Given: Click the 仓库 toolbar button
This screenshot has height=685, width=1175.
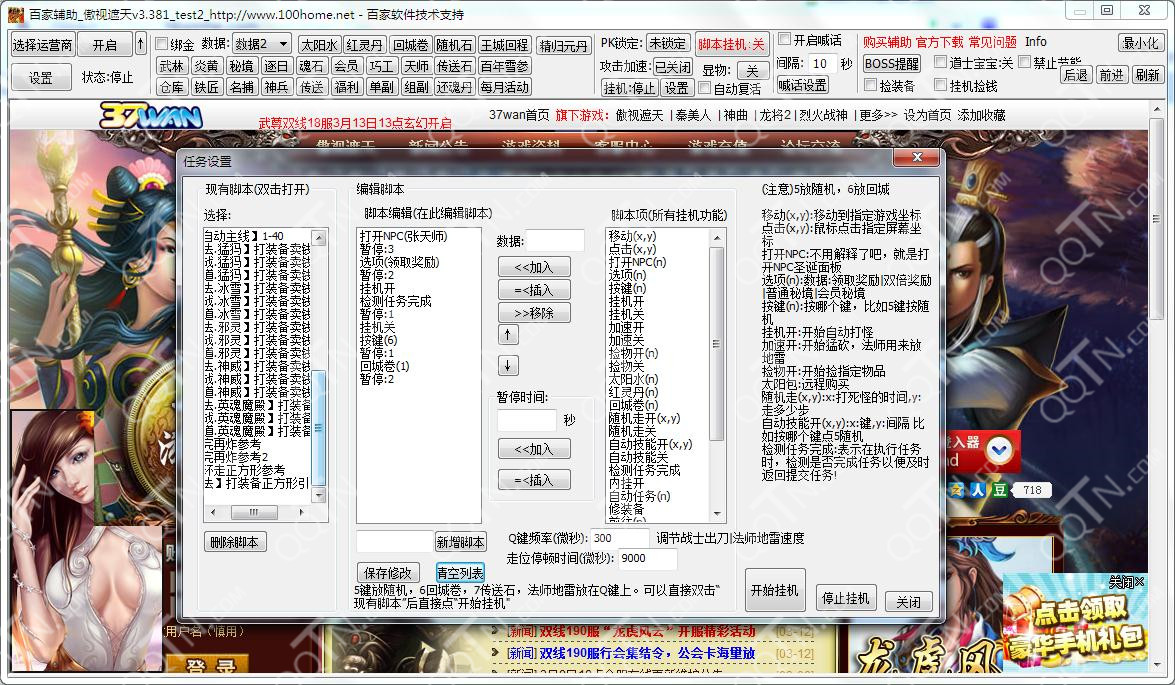Looking at the screenshot, I should (x=172, y=87).
